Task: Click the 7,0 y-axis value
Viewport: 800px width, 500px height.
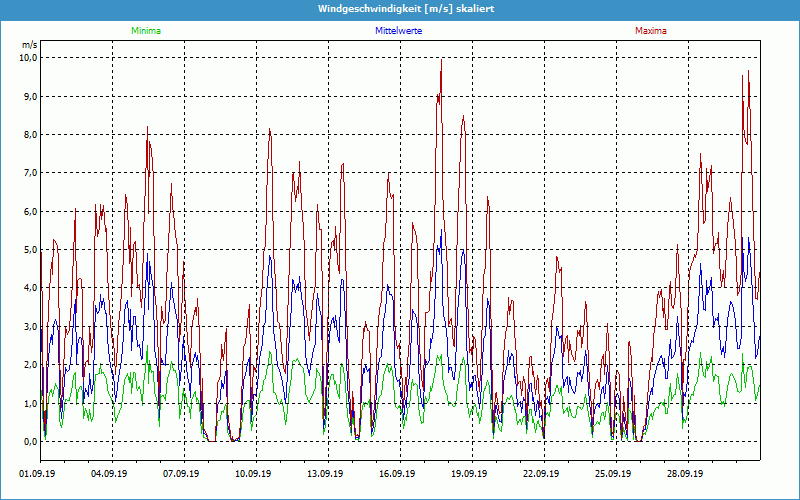Action: (x=31, y=173)
